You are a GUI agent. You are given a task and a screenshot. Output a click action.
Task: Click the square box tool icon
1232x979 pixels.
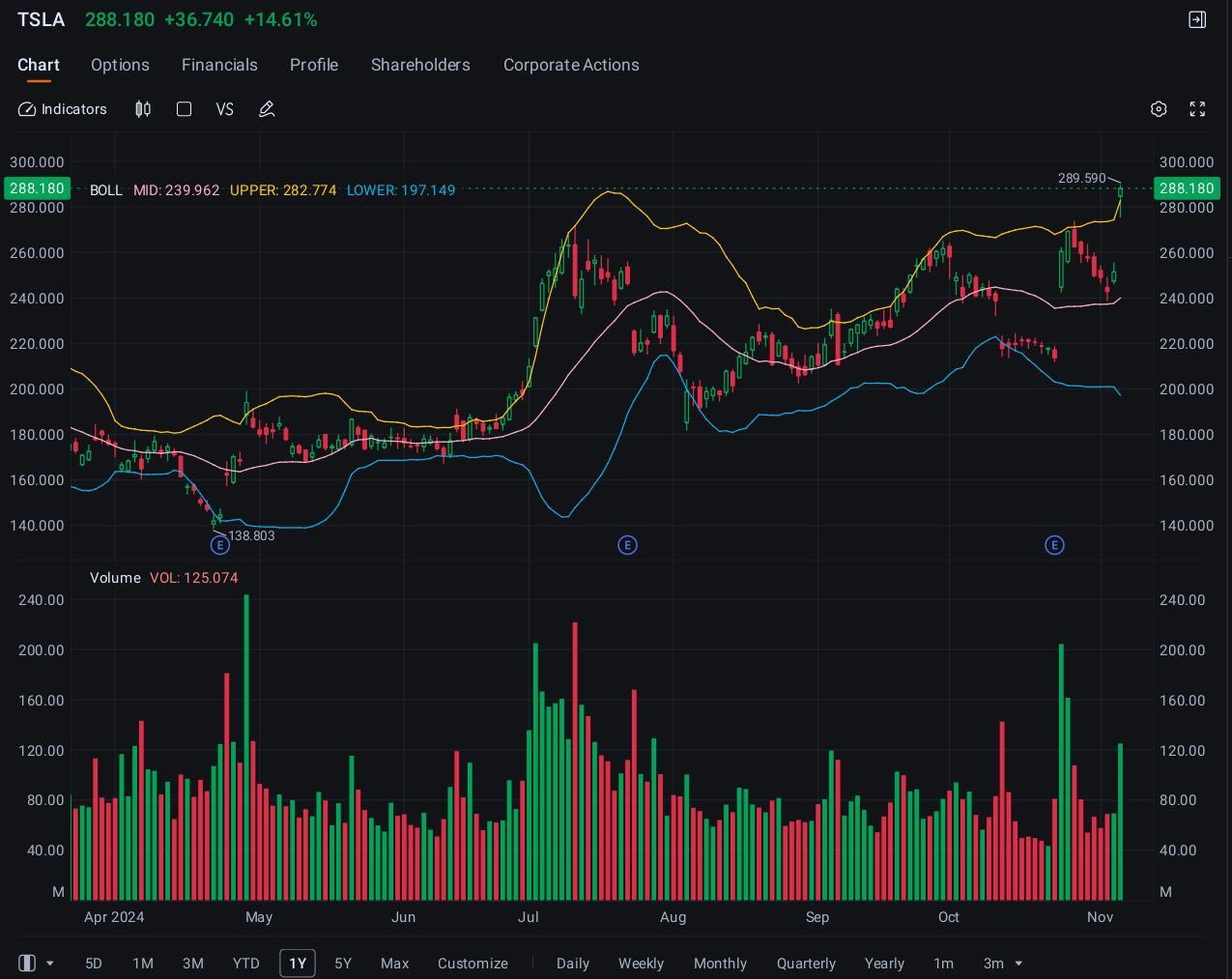click(184, 109)
